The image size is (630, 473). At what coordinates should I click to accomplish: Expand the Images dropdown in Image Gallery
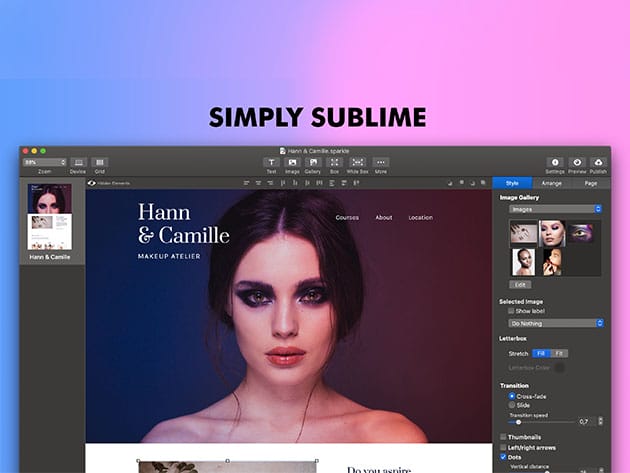[x=555, y=209]
